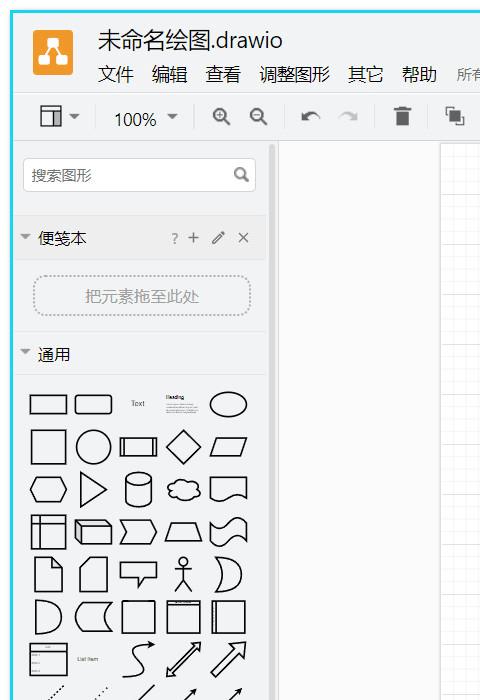Click the 未命名绘图.drawio file title

click(190, 40)
